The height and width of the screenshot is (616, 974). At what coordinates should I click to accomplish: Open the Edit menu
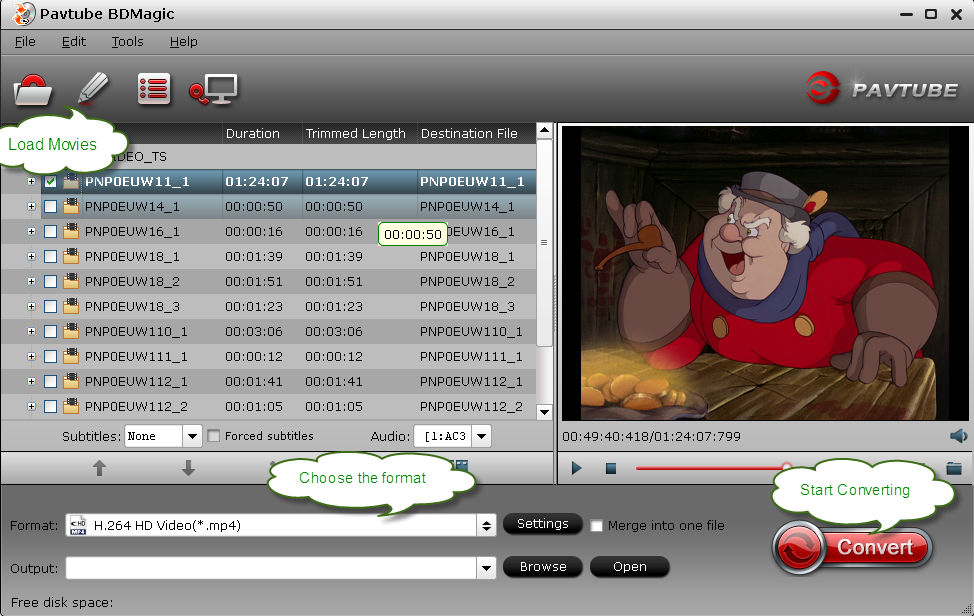[x=74, y=42]
